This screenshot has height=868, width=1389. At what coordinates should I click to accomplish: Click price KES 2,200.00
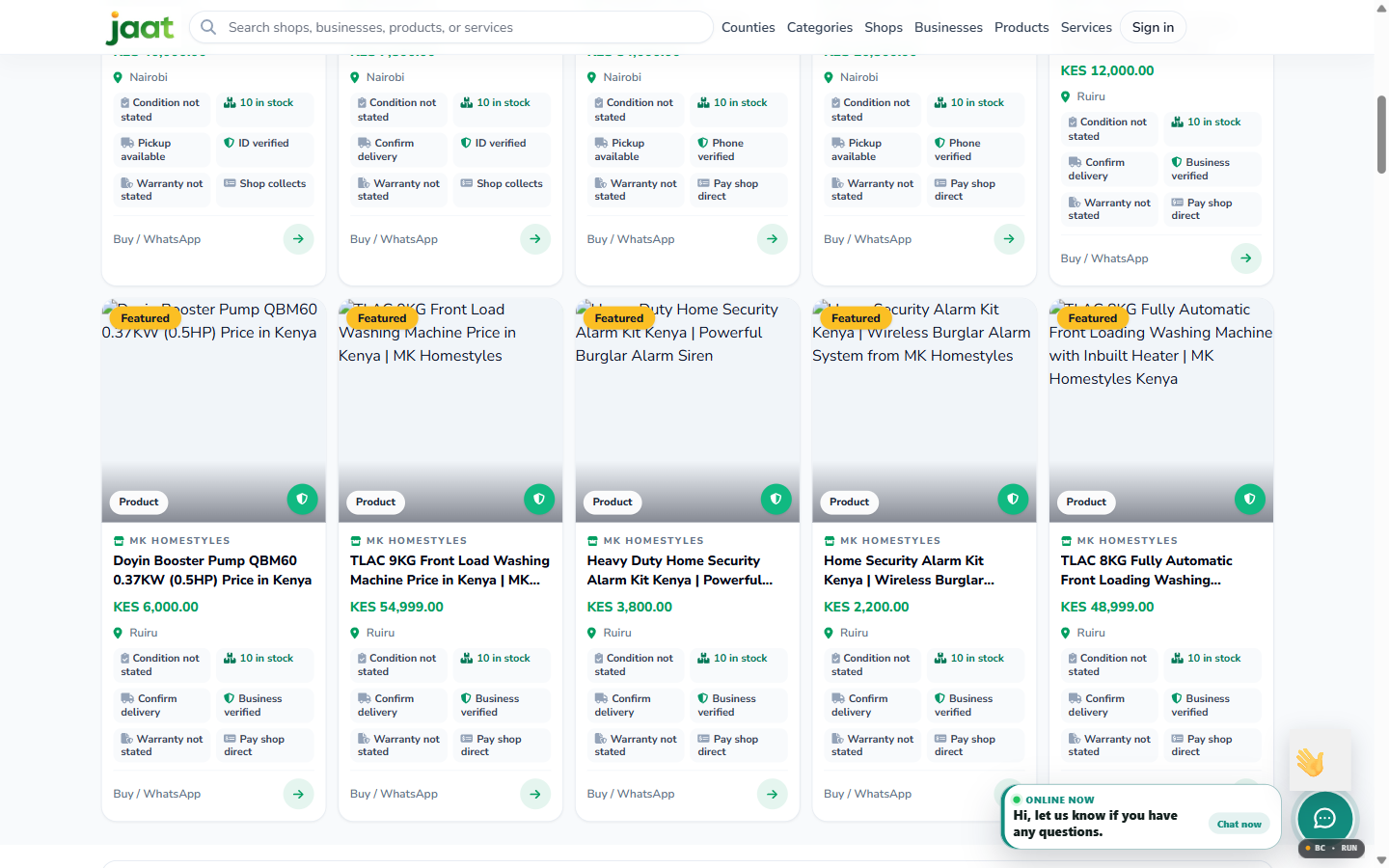tap(866, 607)
